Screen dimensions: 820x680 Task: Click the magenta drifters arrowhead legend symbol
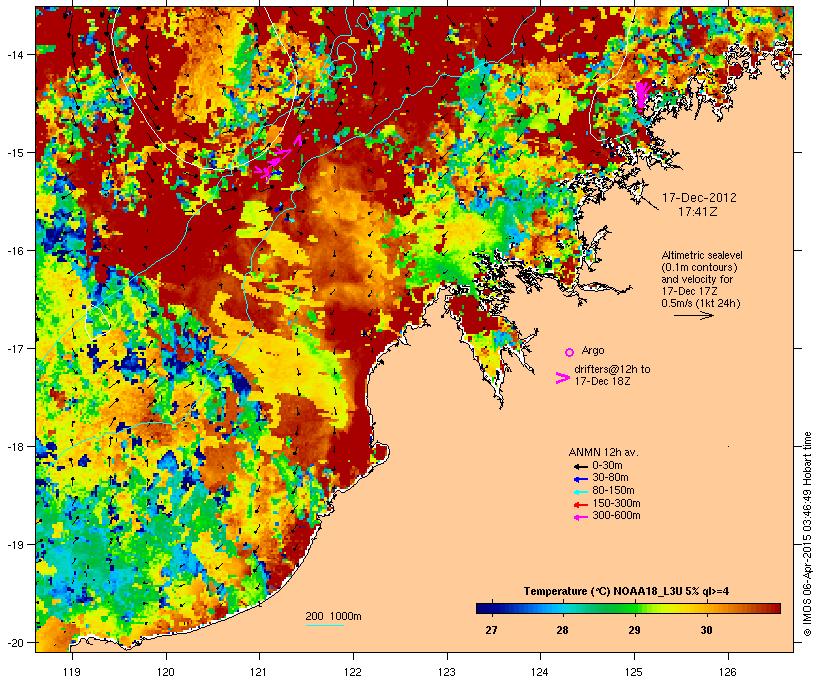coord(562,378)
